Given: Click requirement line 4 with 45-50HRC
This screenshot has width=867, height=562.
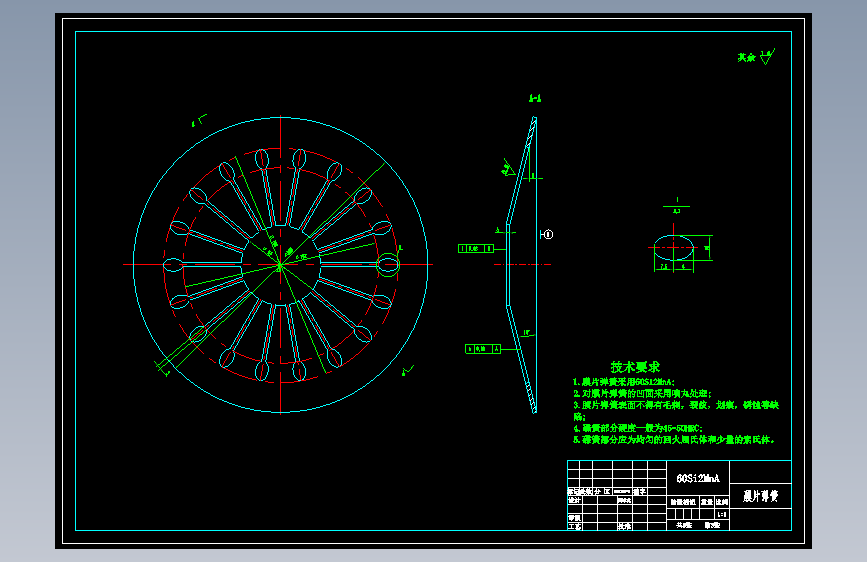Looking at the screenshot, I should pyautogui.click(x=638, y=428).
